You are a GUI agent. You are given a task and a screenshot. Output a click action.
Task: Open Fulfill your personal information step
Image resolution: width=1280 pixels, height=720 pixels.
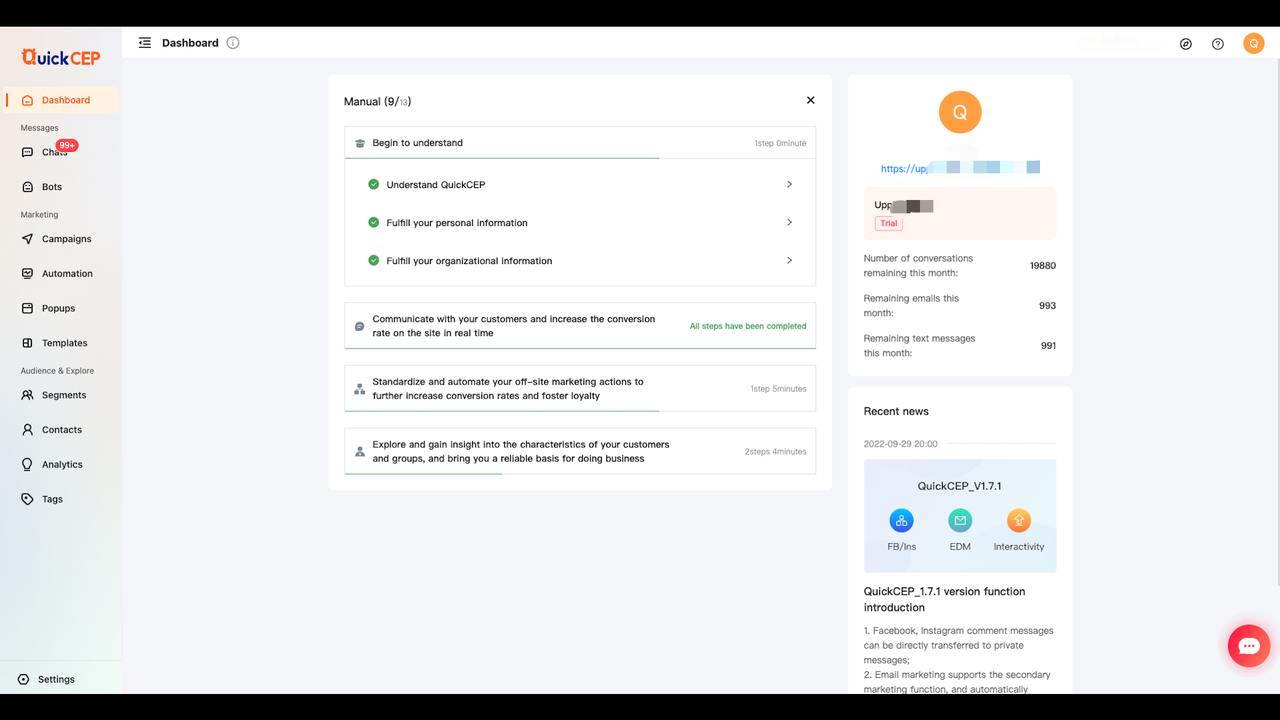click(580, 223)
